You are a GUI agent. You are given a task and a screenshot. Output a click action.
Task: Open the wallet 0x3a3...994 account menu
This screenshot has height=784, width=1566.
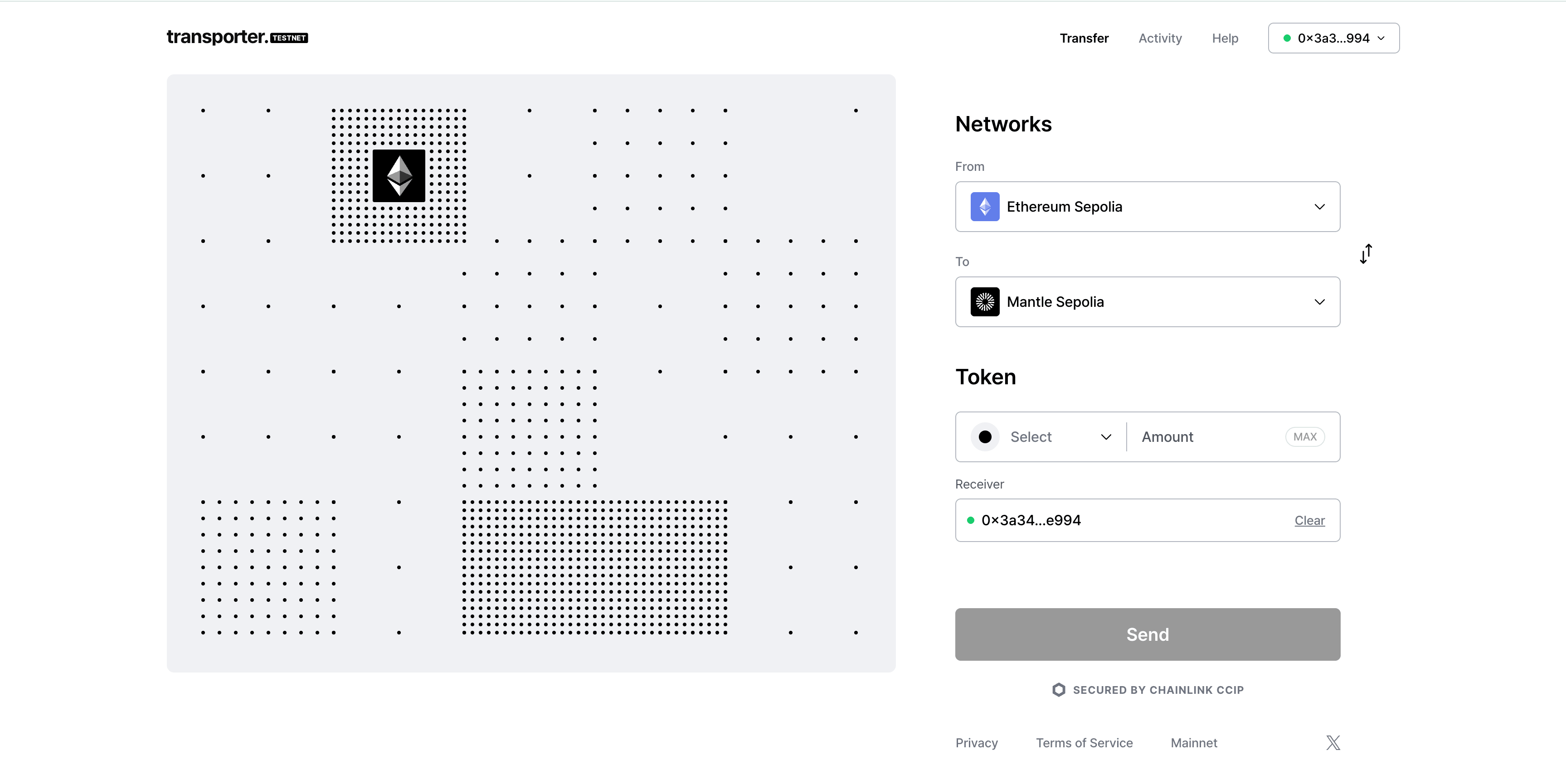click(x=1334, y=38)
